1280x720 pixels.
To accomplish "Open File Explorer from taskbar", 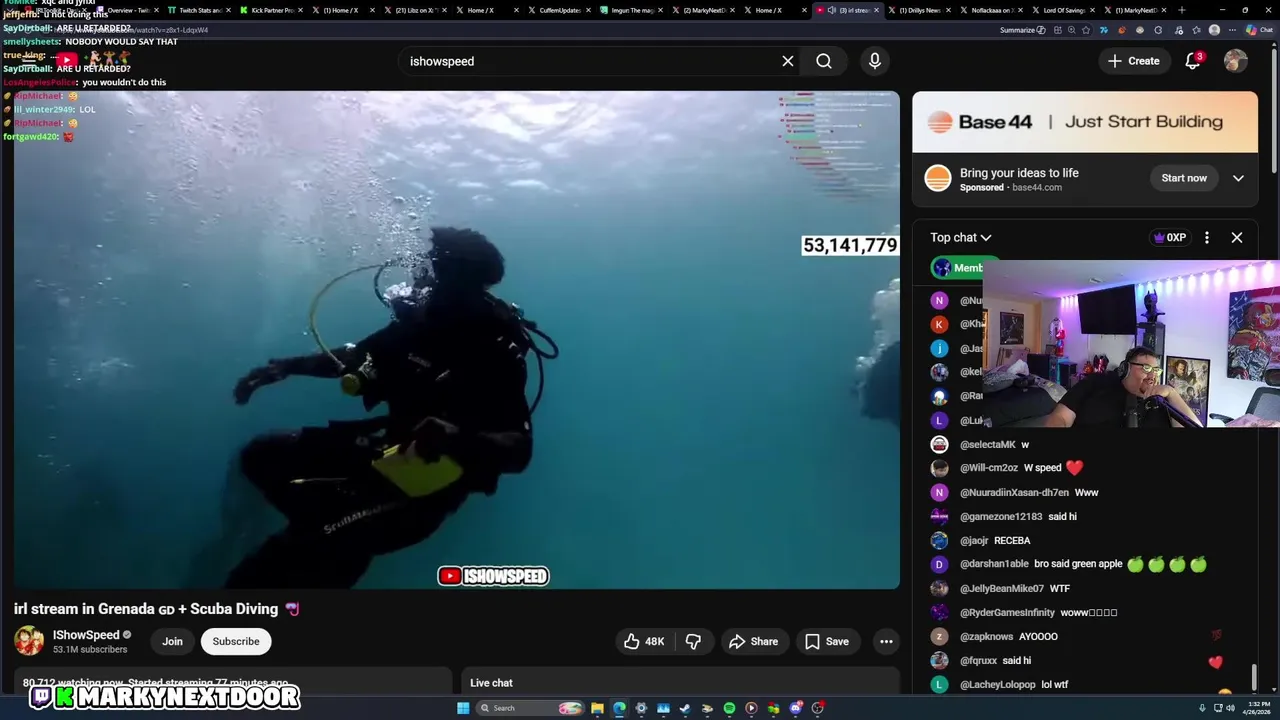I will pyautogui.click(x=597, y=708).
